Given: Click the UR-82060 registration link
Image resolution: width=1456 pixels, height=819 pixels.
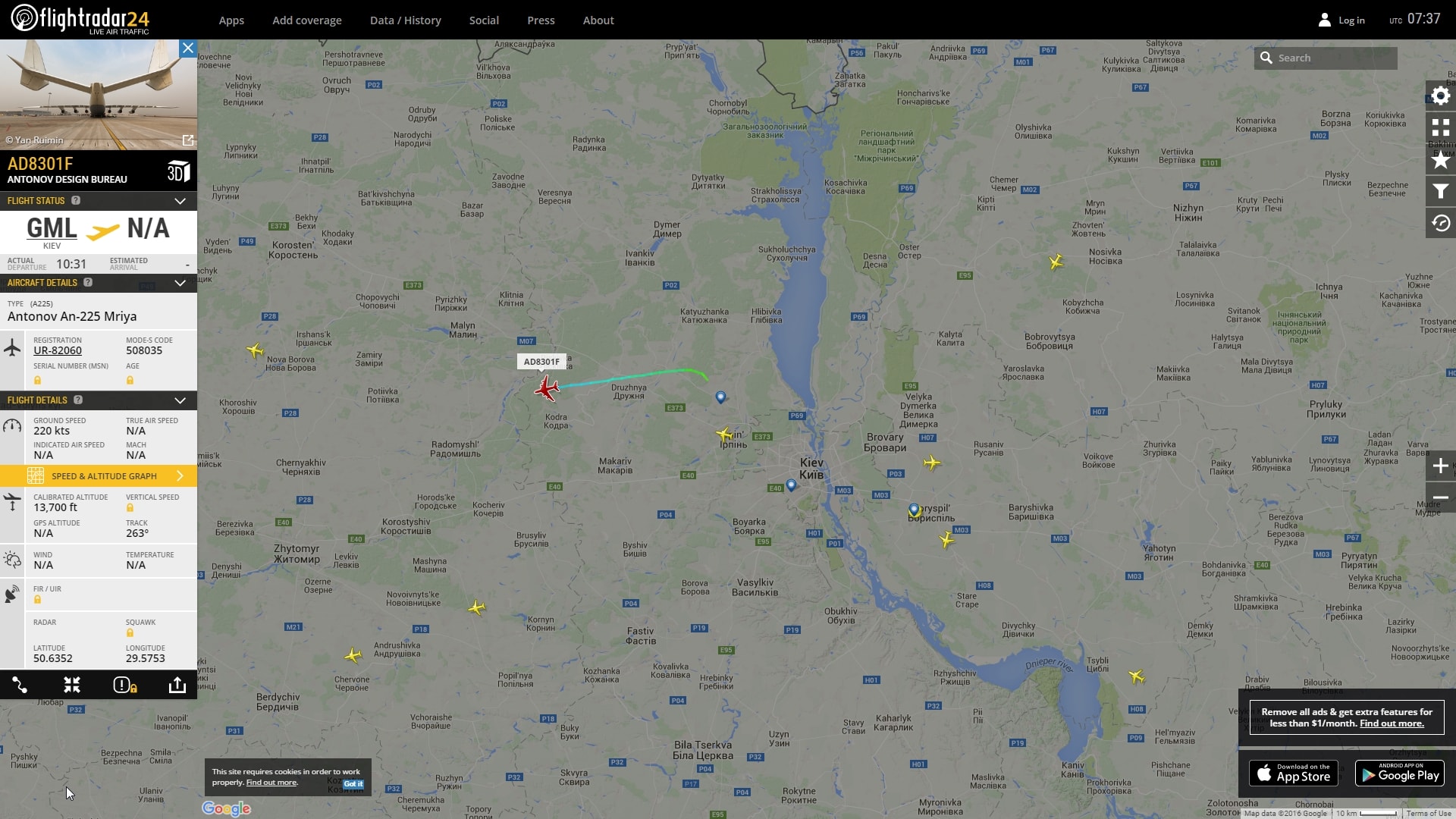Looking at the screenshot, I should pos(58,350).
